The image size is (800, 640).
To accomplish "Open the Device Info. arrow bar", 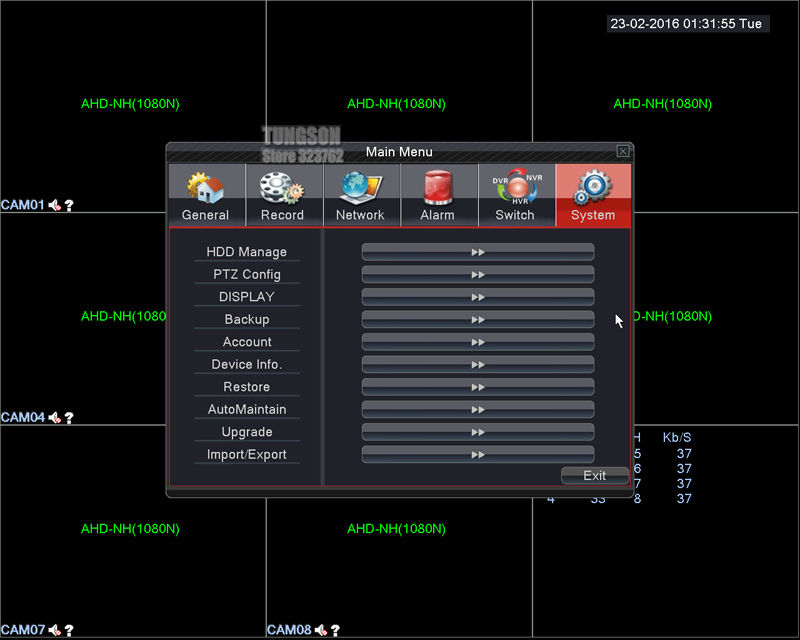I will tap(478, 364).
